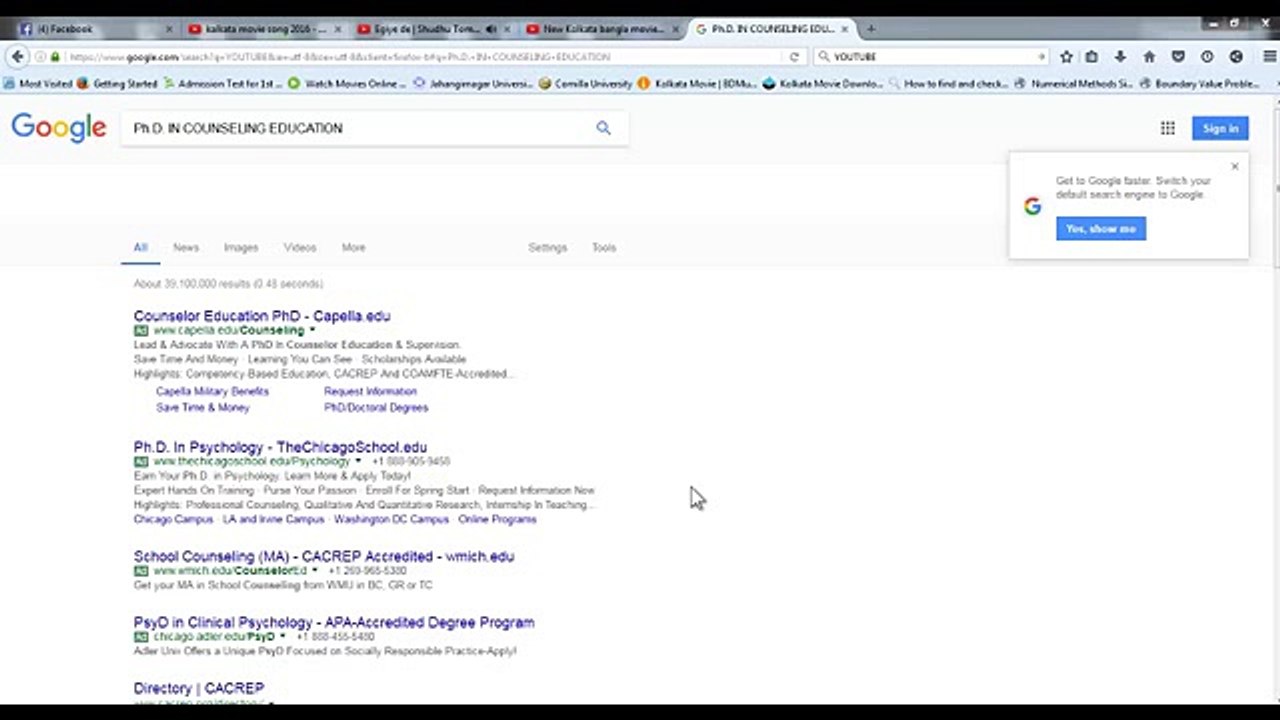Open the Watch Movies Online bookmark

[x=347, y=84]
